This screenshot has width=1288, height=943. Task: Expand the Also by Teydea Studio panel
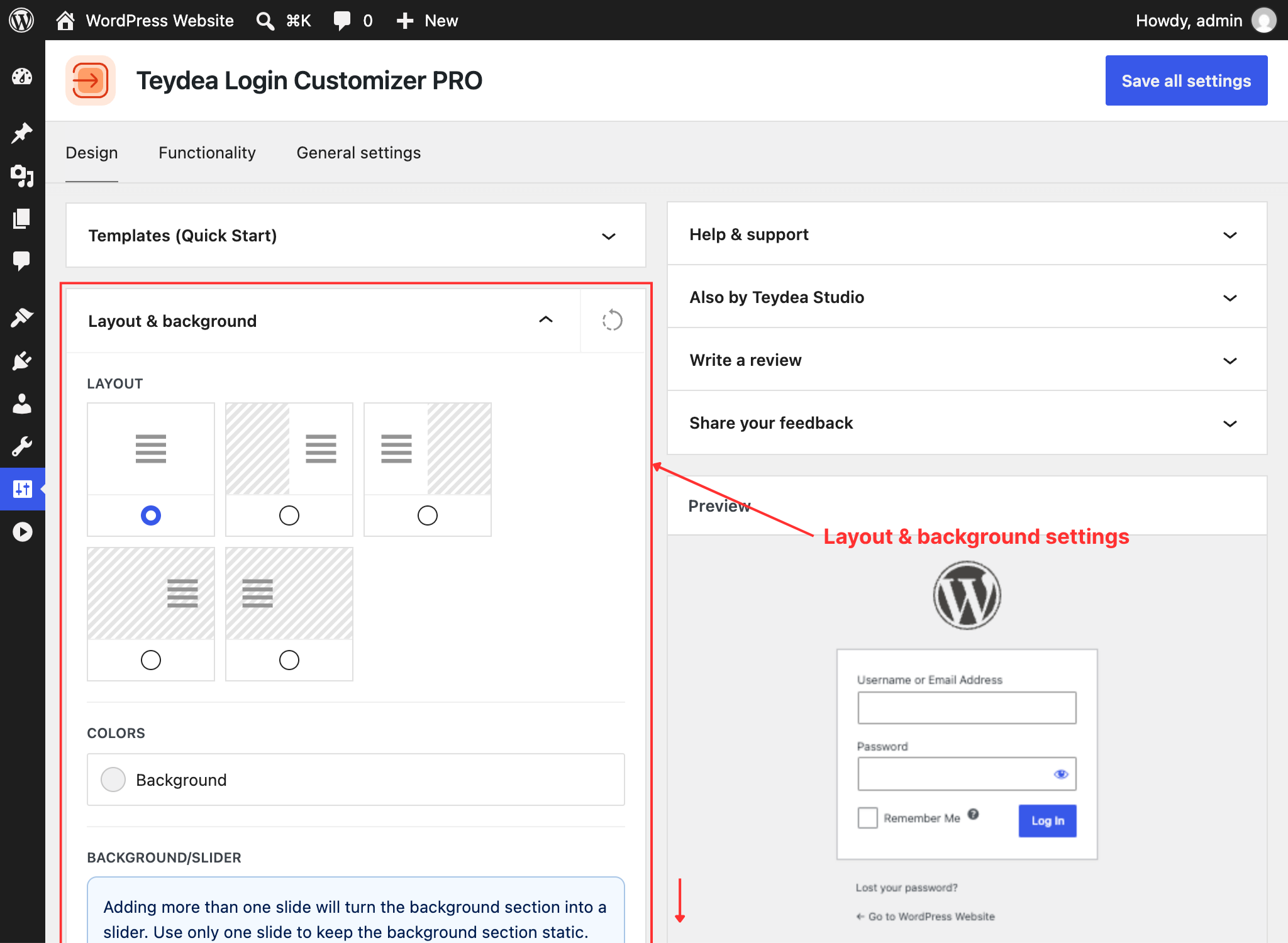967,297
